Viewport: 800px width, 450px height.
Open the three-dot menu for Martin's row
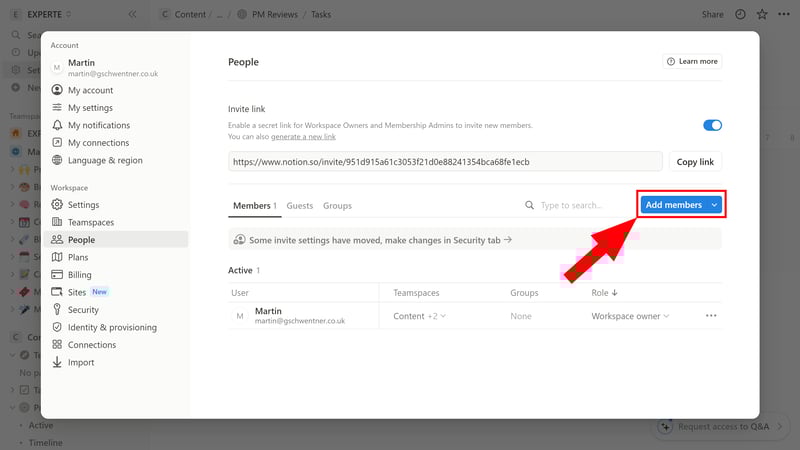point(711,316)
